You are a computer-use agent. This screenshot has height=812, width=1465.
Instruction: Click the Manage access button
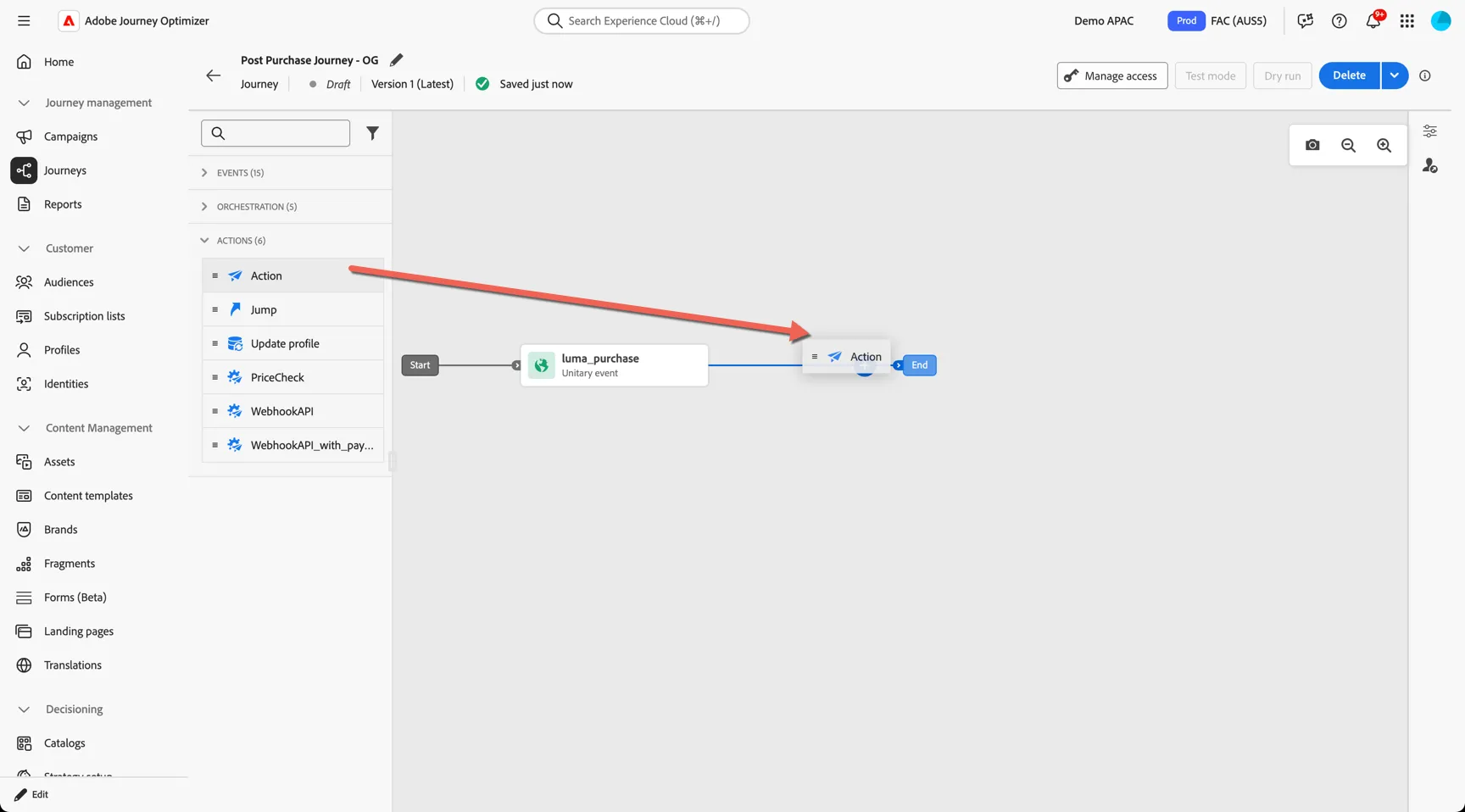(x=1111, y=75)
